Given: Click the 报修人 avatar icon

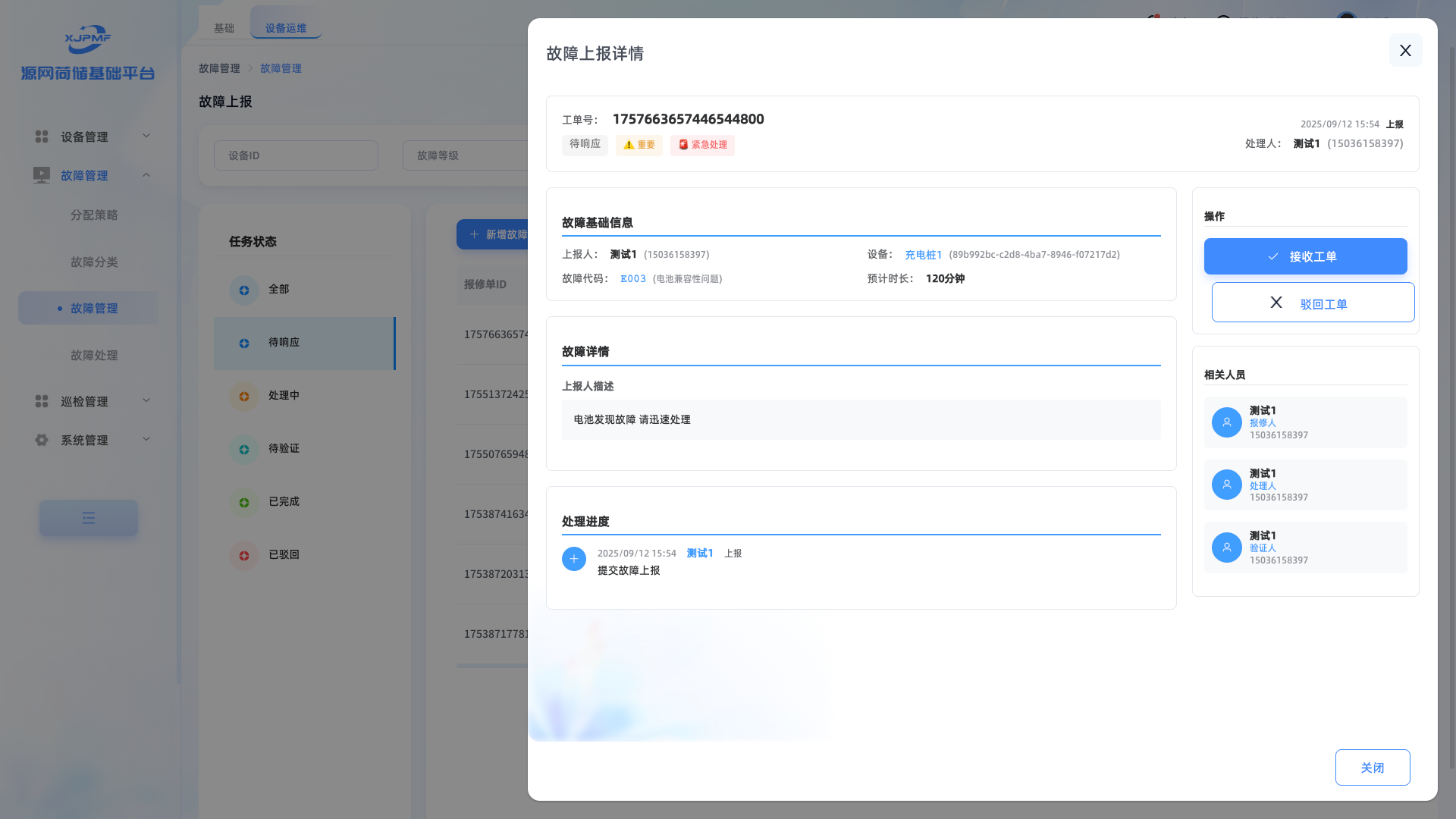Looking at the screenshot, I should tap(1226, 422).
